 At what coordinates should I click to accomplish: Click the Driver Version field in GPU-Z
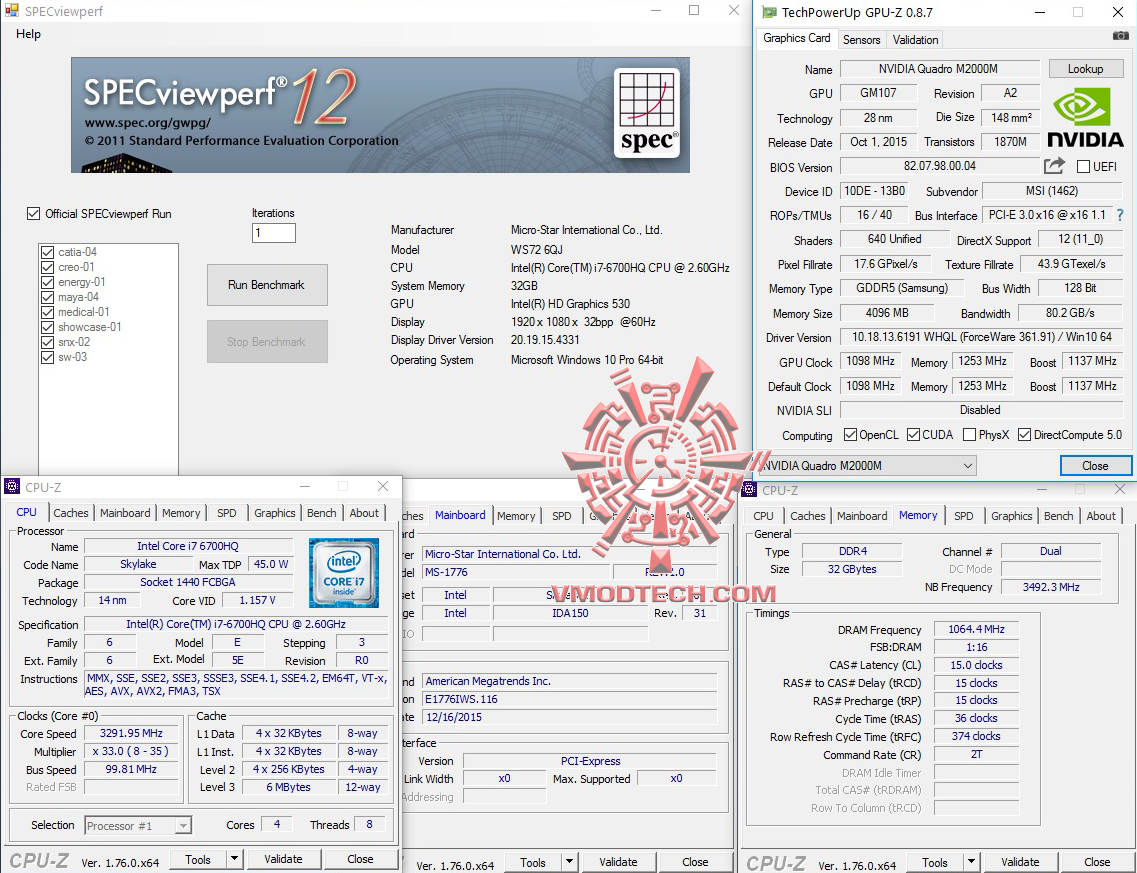(982, 337)
